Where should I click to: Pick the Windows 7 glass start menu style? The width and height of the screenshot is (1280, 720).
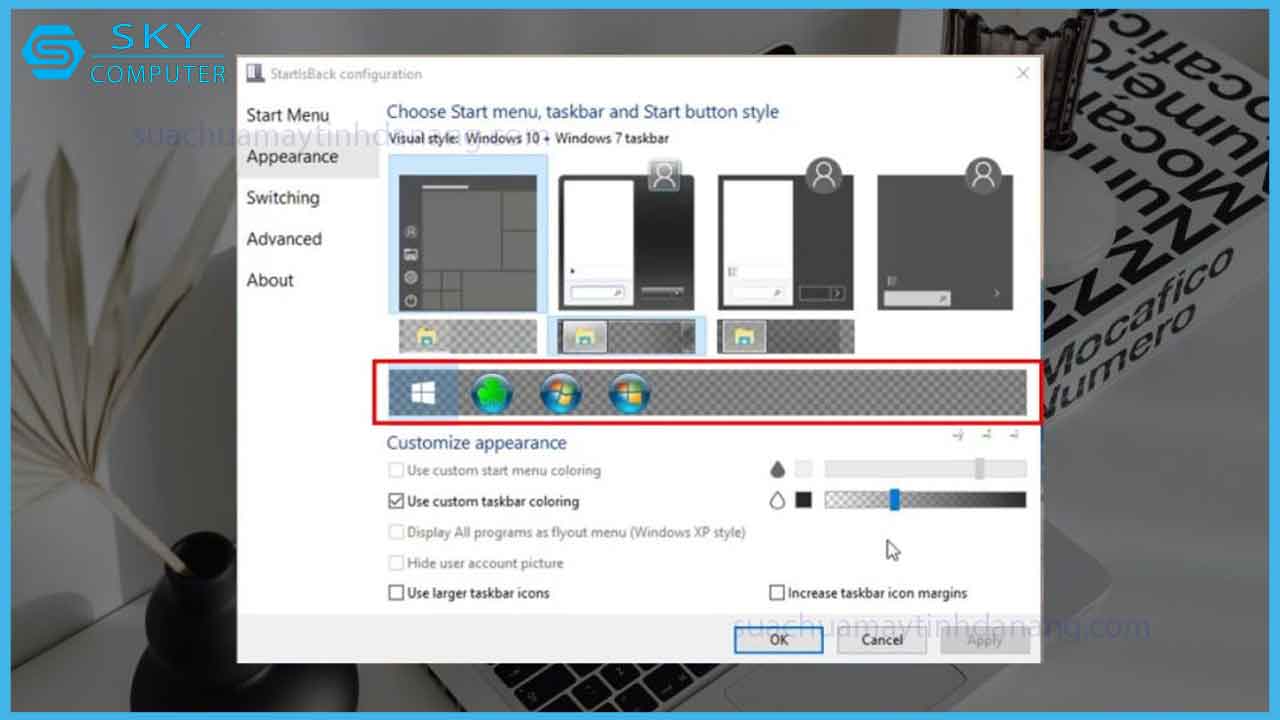tap(627, 234)
